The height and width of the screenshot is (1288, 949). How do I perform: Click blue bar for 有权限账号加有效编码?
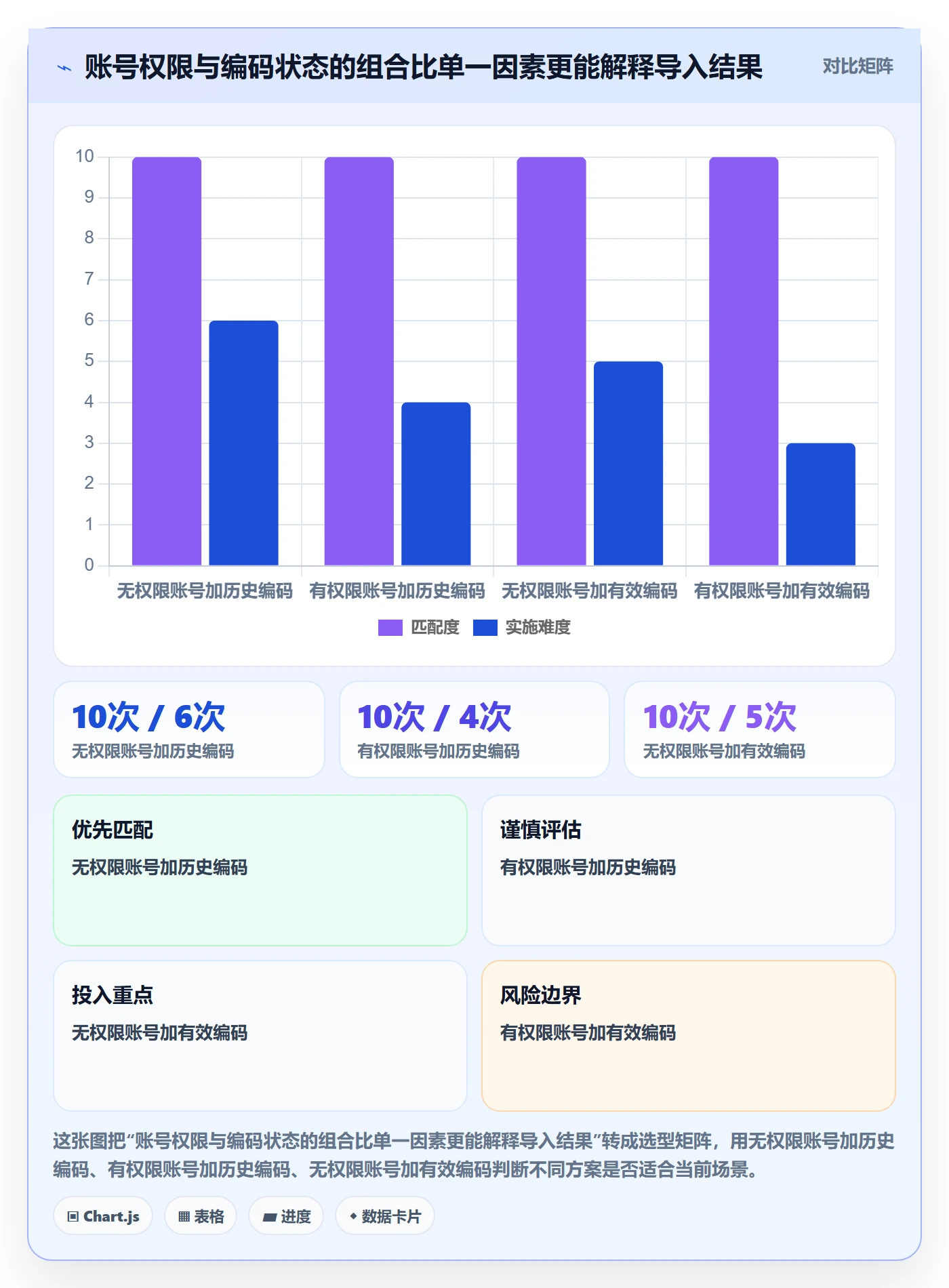(821, 504)
